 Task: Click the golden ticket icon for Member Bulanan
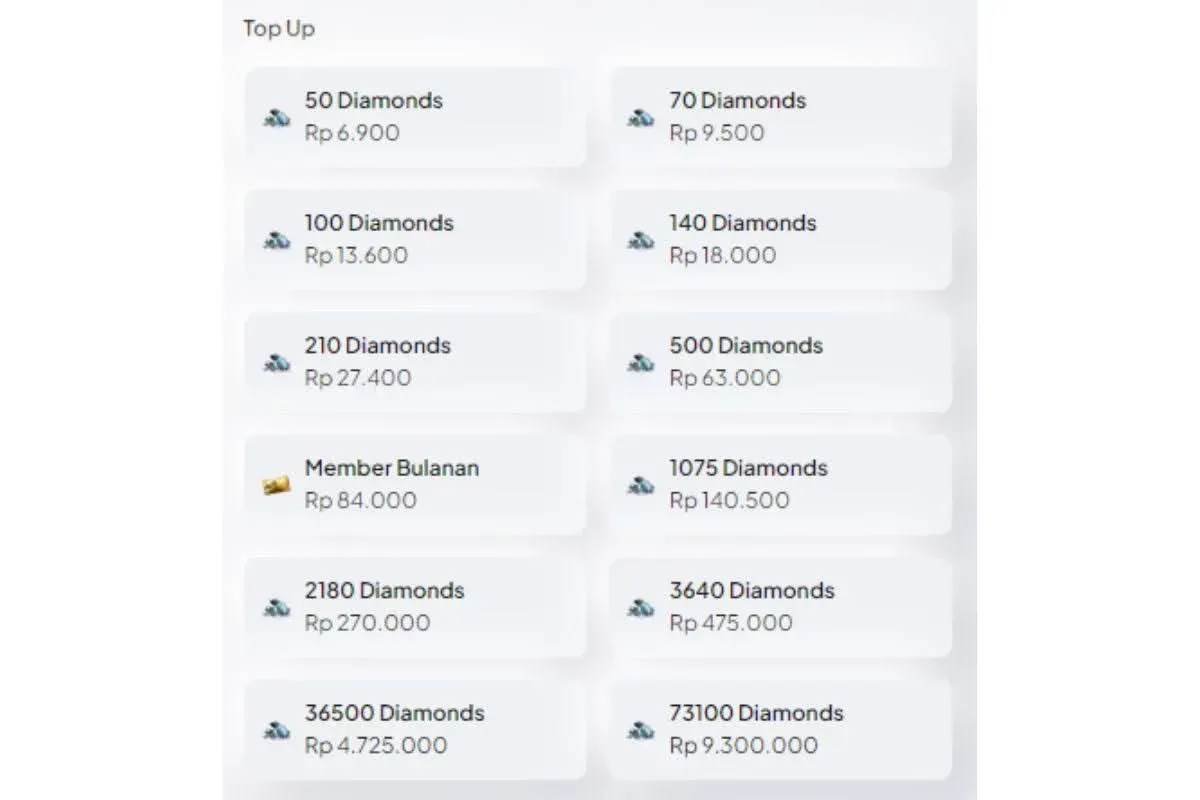tap(275, 484)
